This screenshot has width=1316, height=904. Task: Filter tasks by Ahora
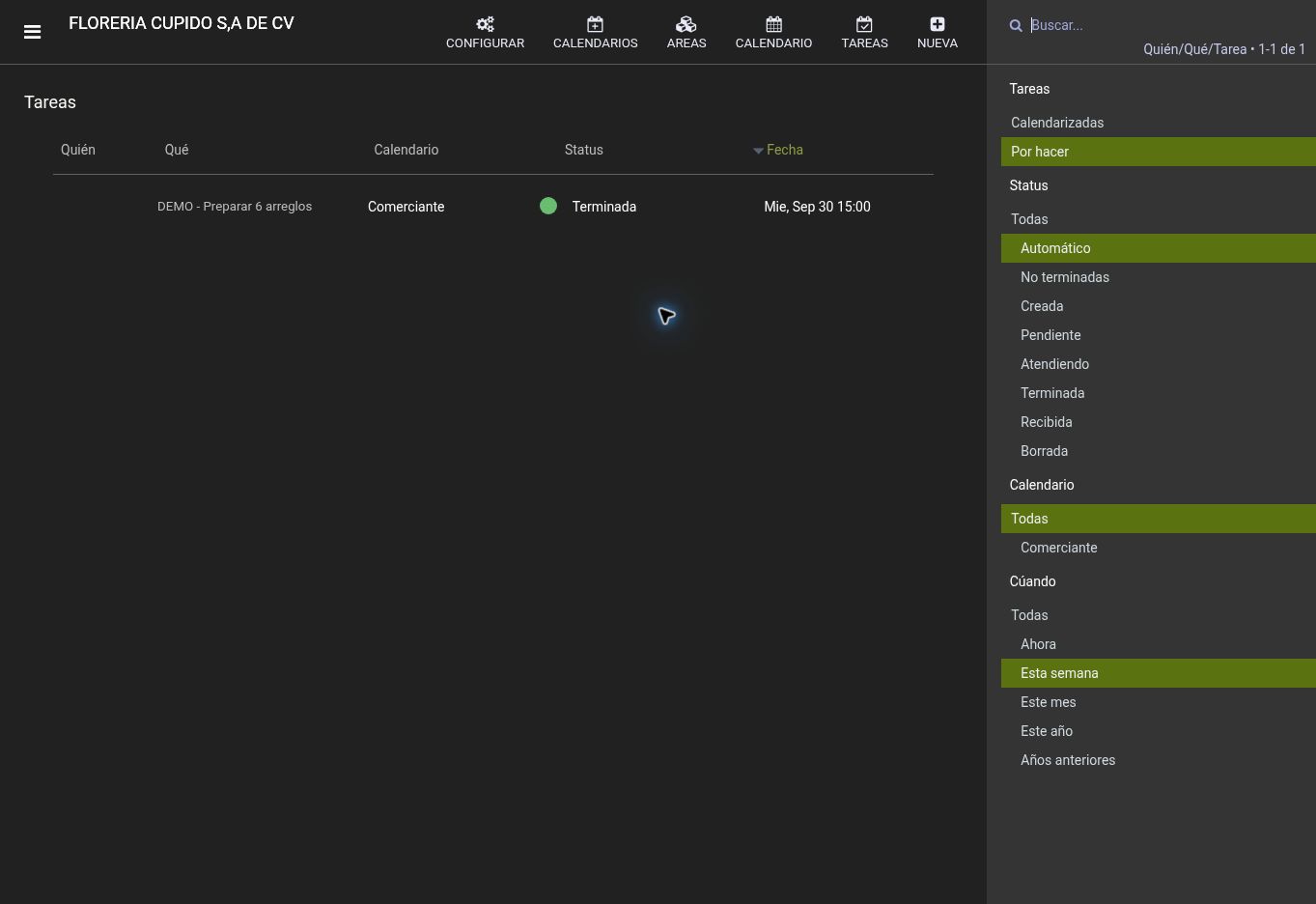[x=1159, y=644]
